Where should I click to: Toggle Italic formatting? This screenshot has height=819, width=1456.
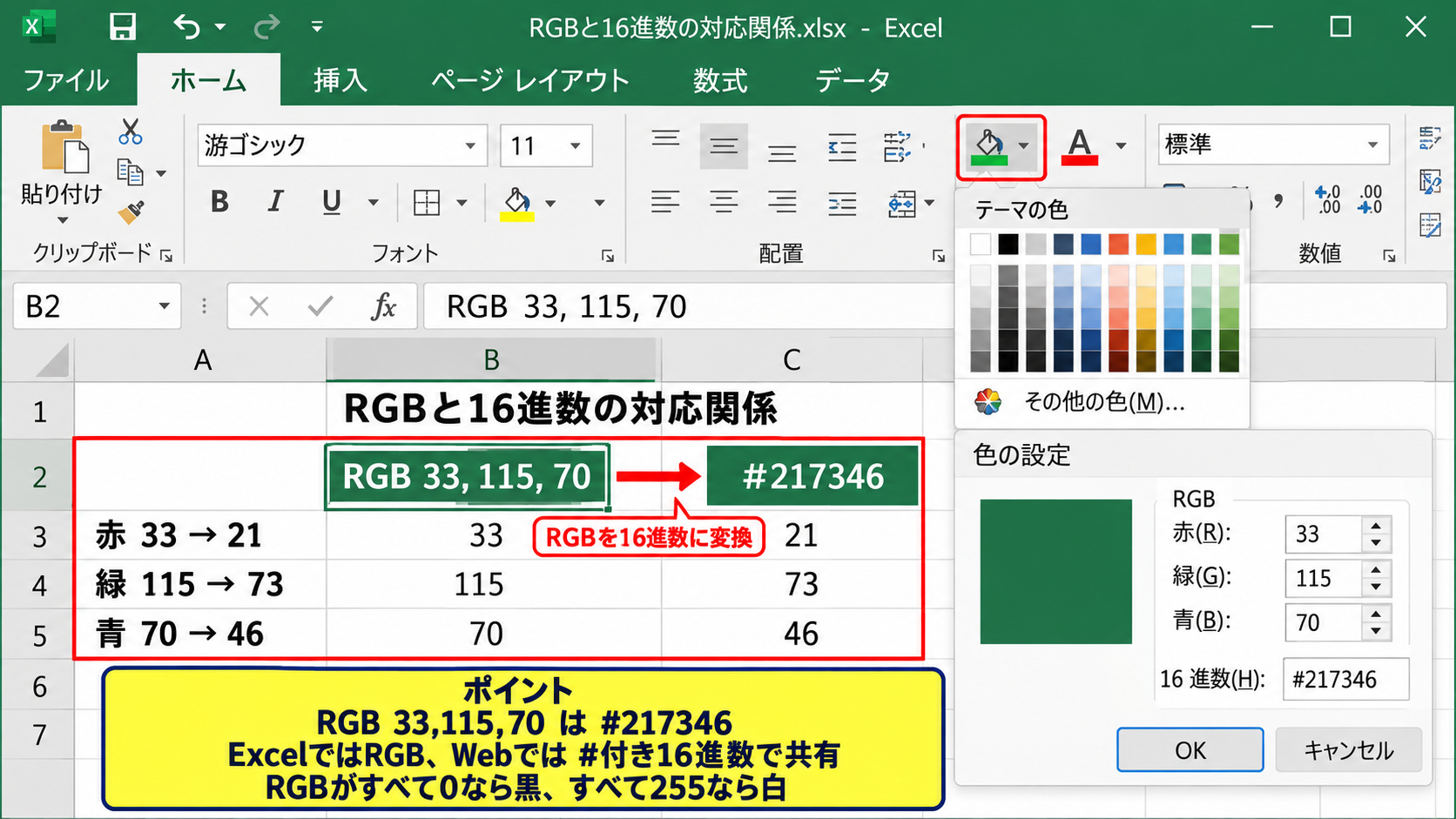pyautogui.click(x=275, y=202)
